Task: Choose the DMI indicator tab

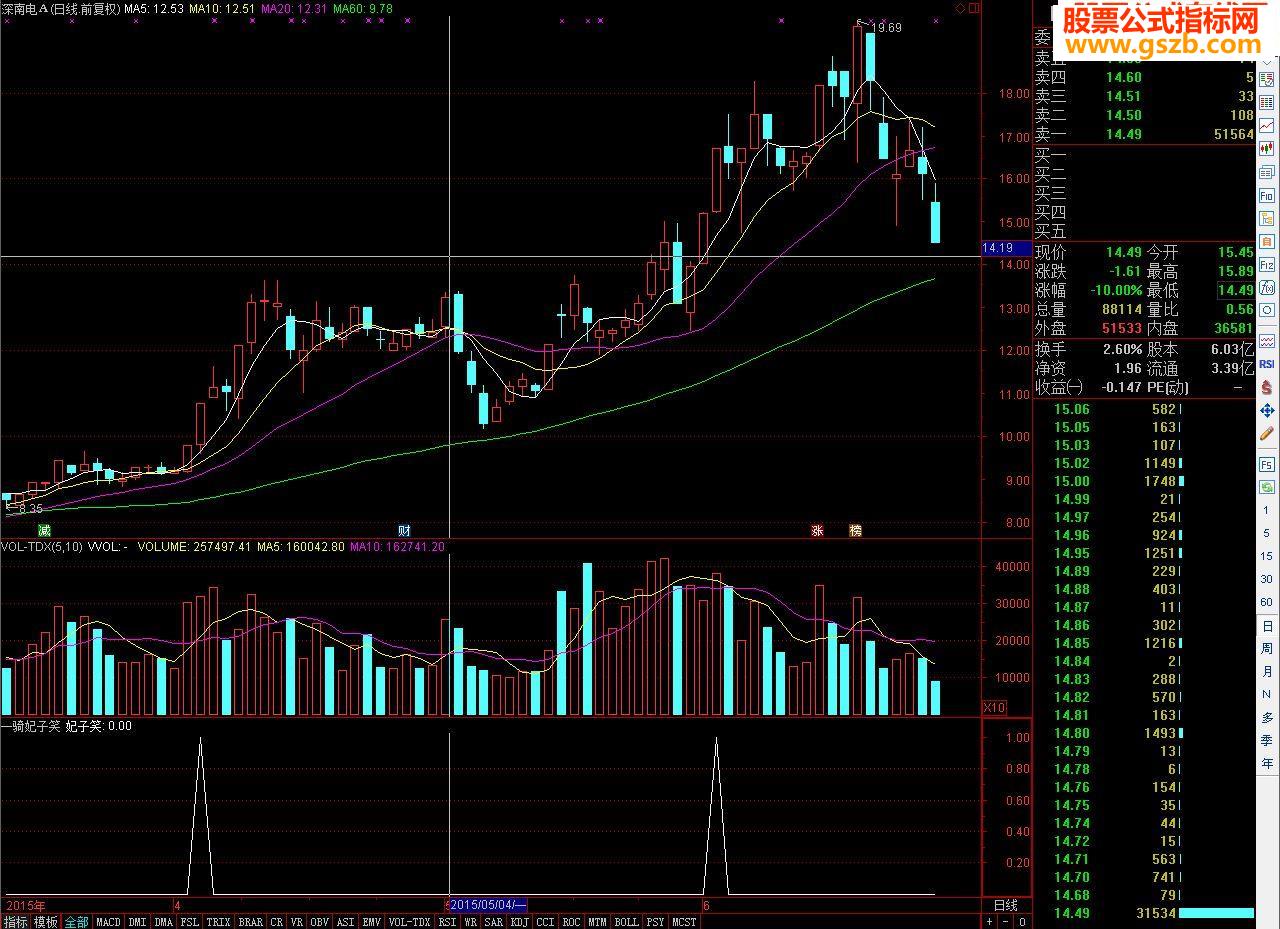Action: point(137,921)
